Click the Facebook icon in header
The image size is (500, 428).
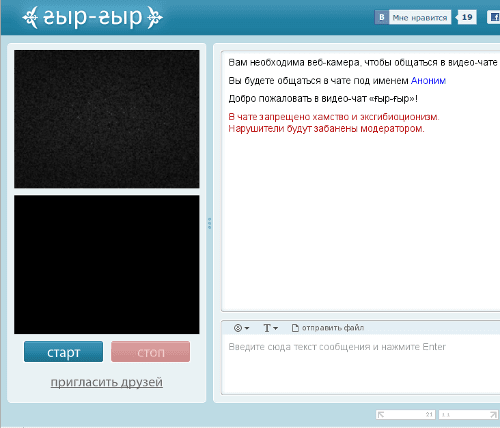point(494,17)
